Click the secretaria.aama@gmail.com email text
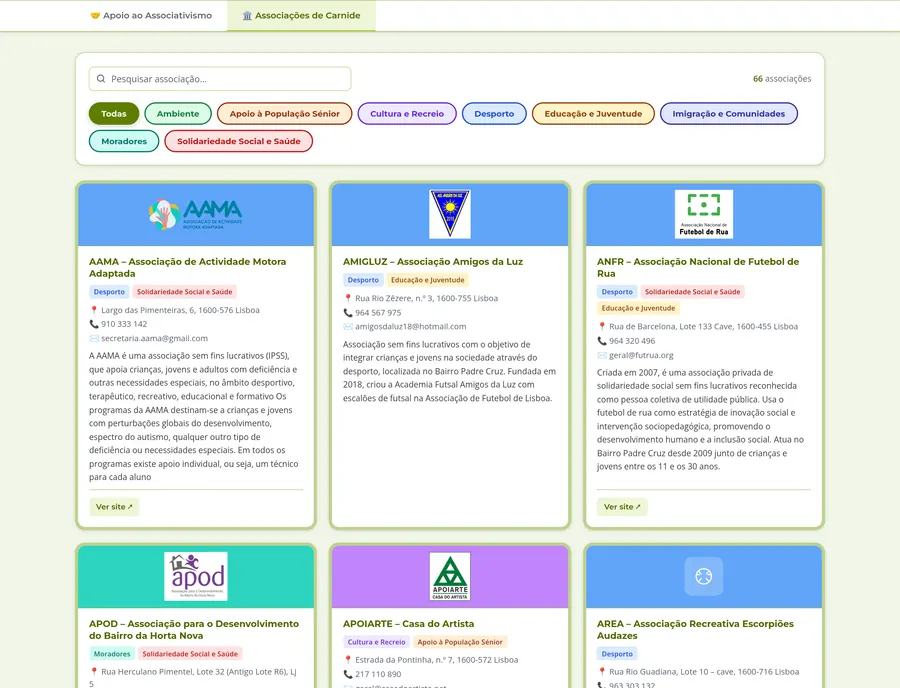Screen dimensions: 900x688 154,339
